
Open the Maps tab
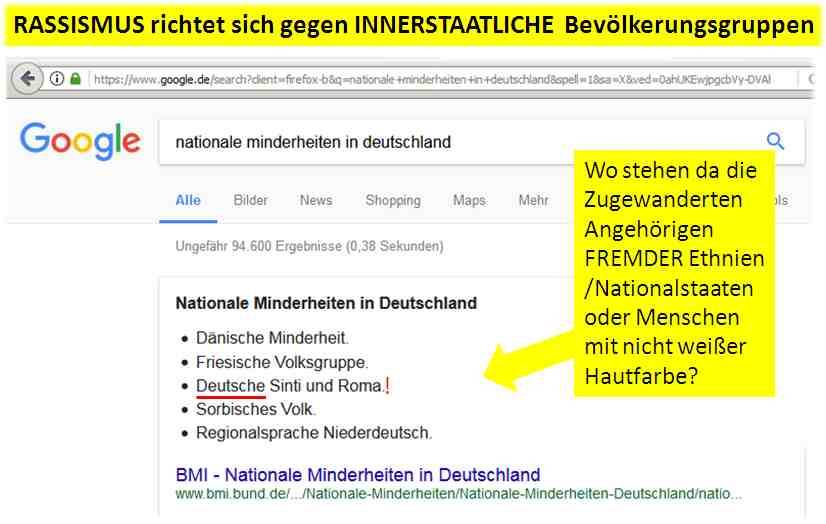click(469, 201)
